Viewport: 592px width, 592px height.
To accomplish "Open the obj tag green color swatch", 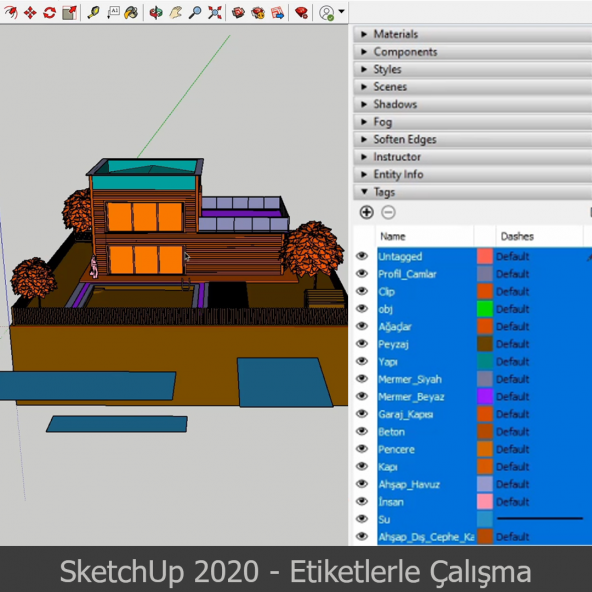I will pyautogui.click(x=485, y=308).
